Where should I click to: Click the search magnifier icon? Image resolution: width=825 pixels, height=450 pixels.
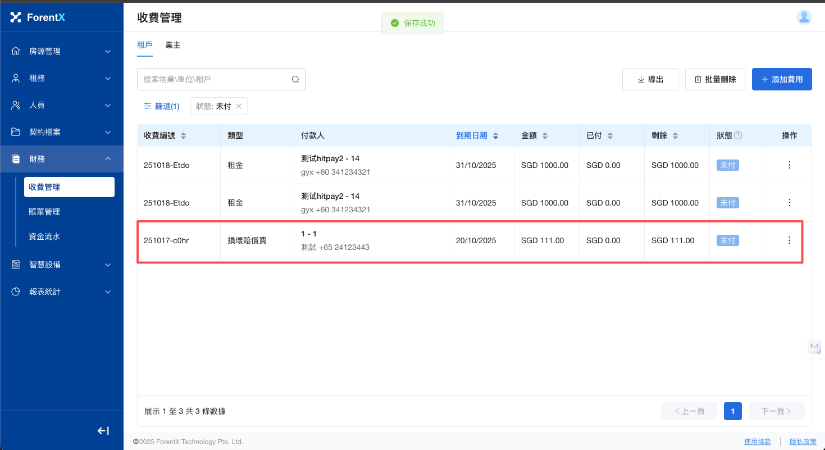tap(295, 79)
